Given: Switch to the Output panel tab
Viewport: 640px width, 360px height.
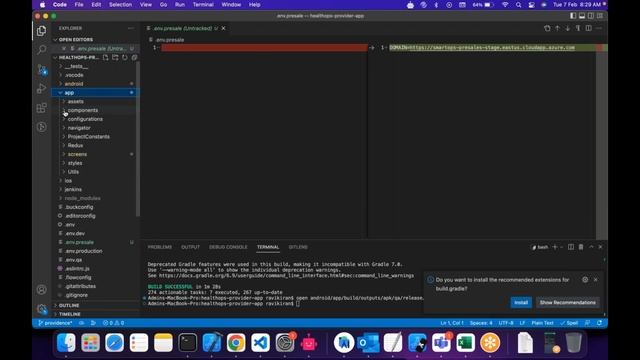Looking at the screenshot, I should point(190,247).
